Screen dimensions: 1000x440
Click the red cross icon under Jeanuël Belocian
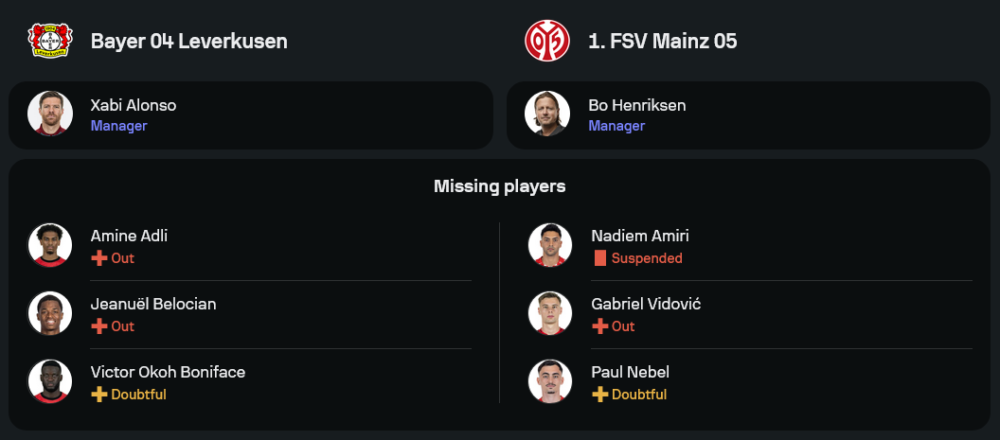pyautogui.click(x=99, y=326)
